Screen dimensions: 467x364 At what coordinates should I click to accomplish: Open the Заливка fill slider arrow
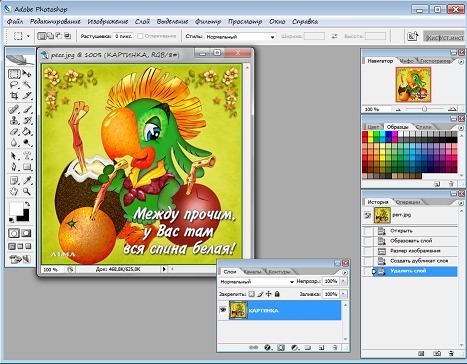coord(343,294)
